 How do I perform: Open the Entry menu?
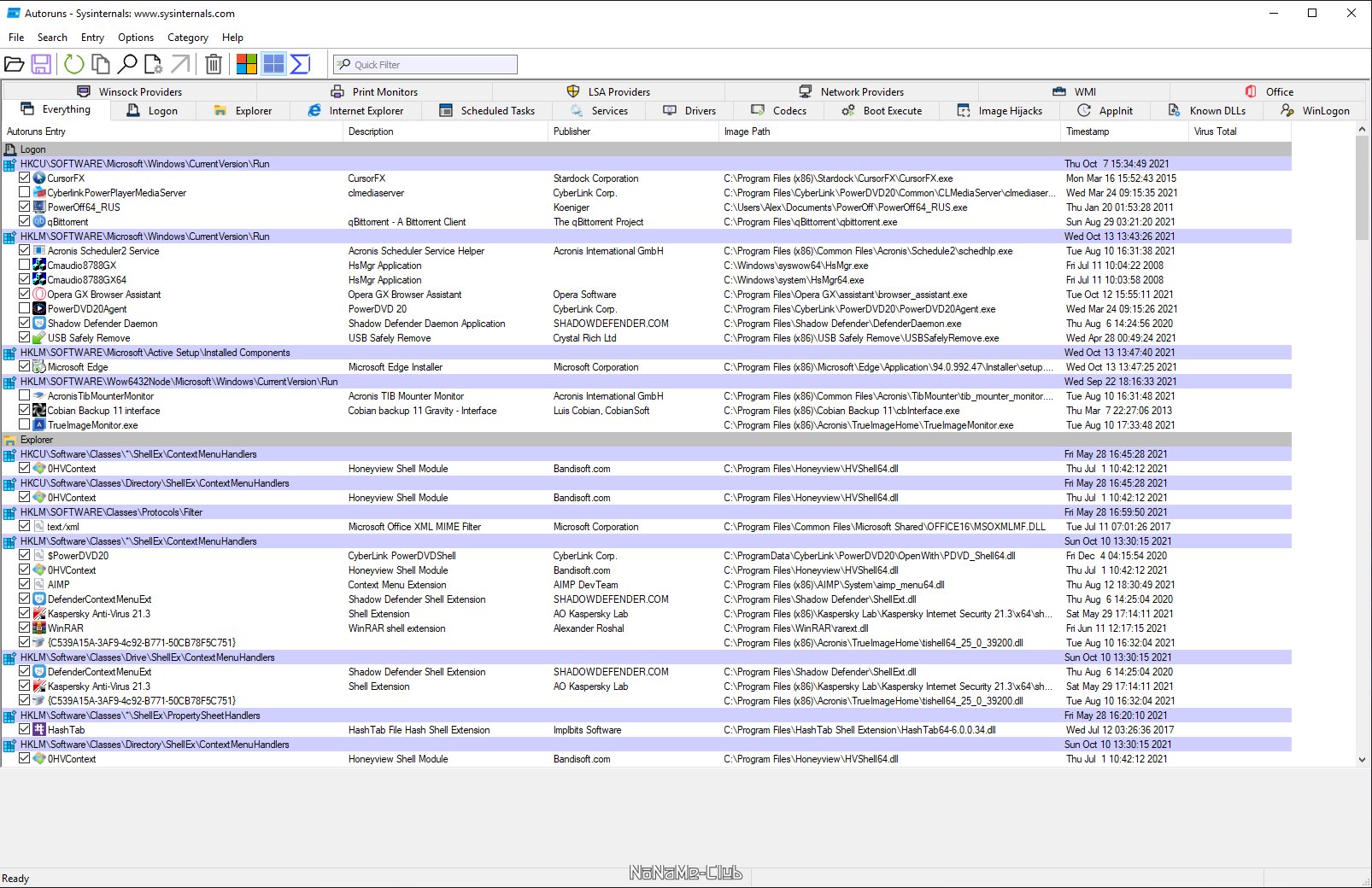coord(92,38)
